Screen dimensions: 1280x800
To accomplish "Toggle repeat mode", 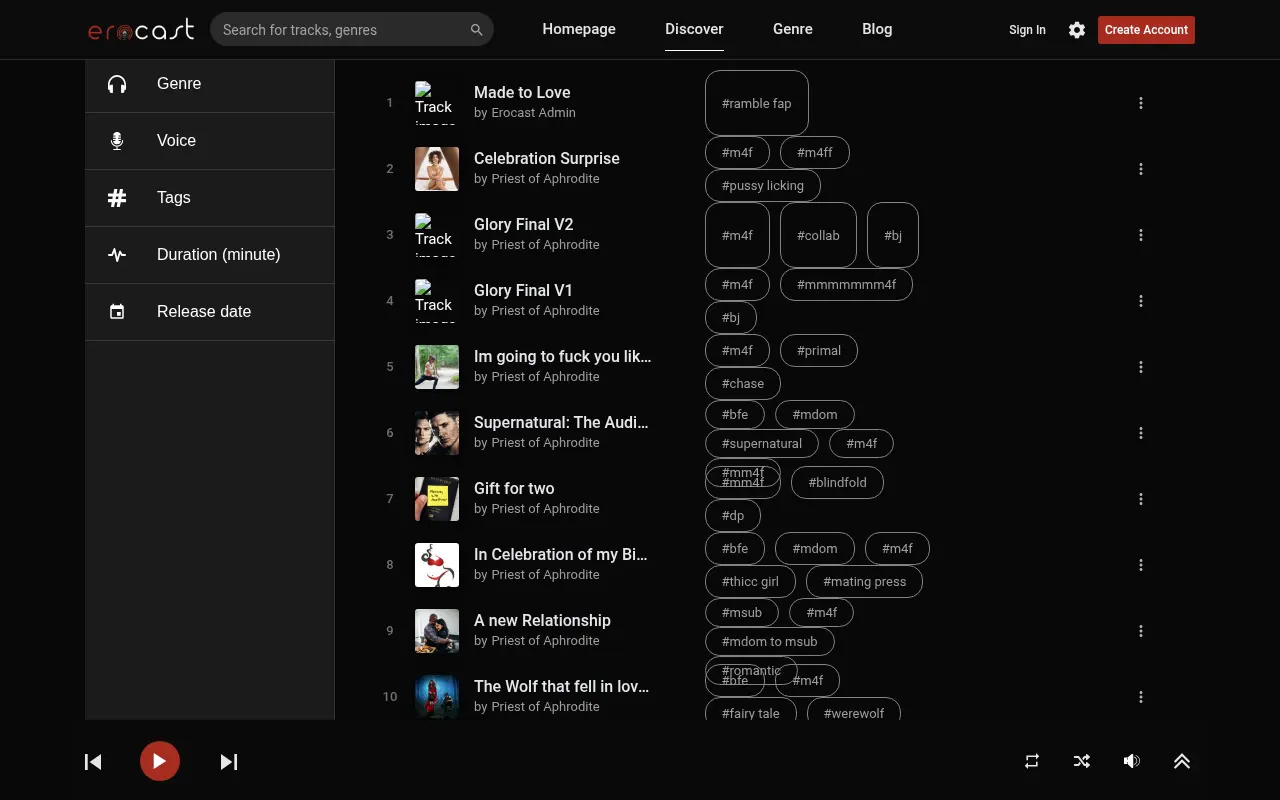I will [1032, 761].
